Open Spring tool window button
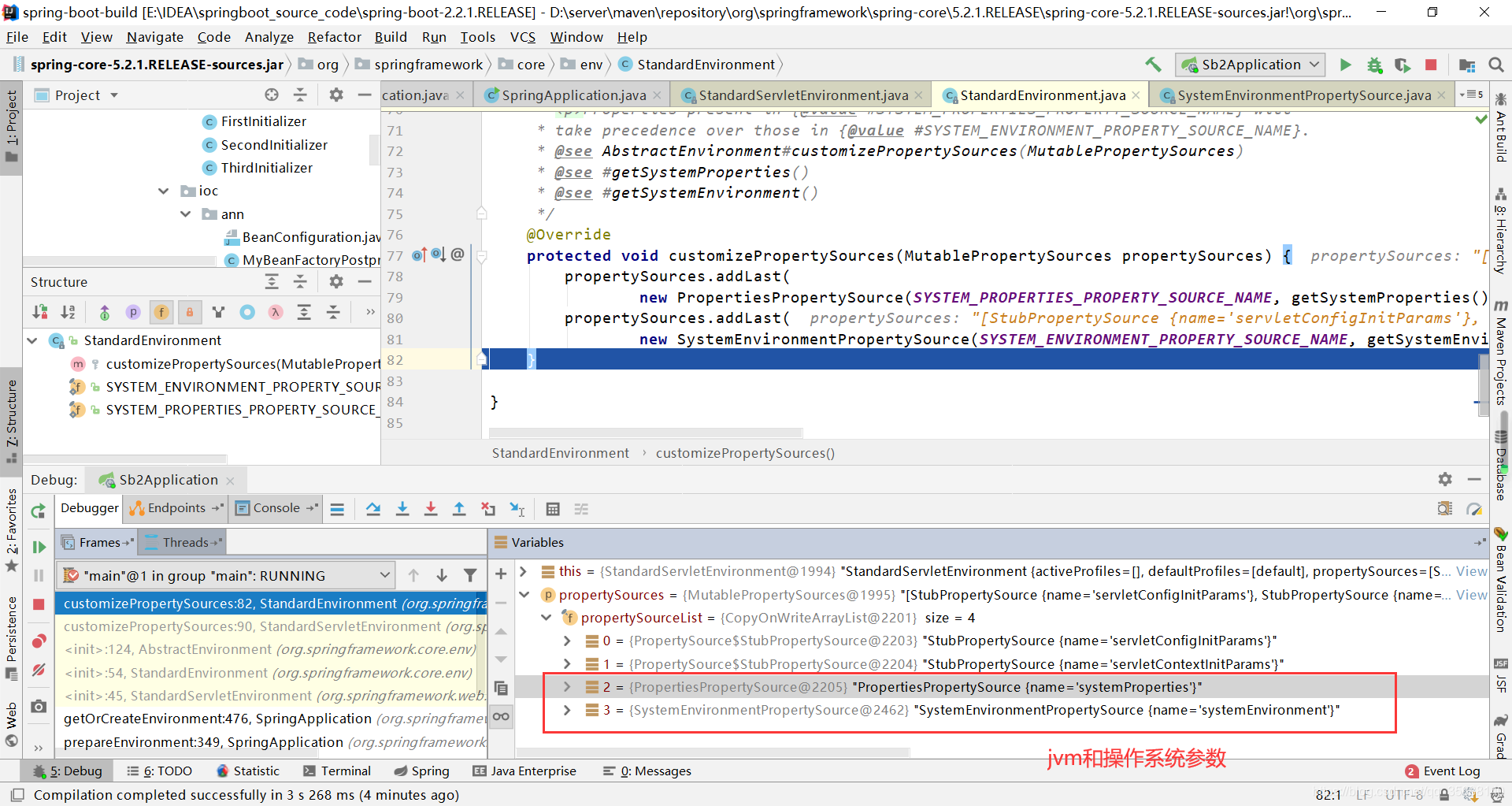 422,771
